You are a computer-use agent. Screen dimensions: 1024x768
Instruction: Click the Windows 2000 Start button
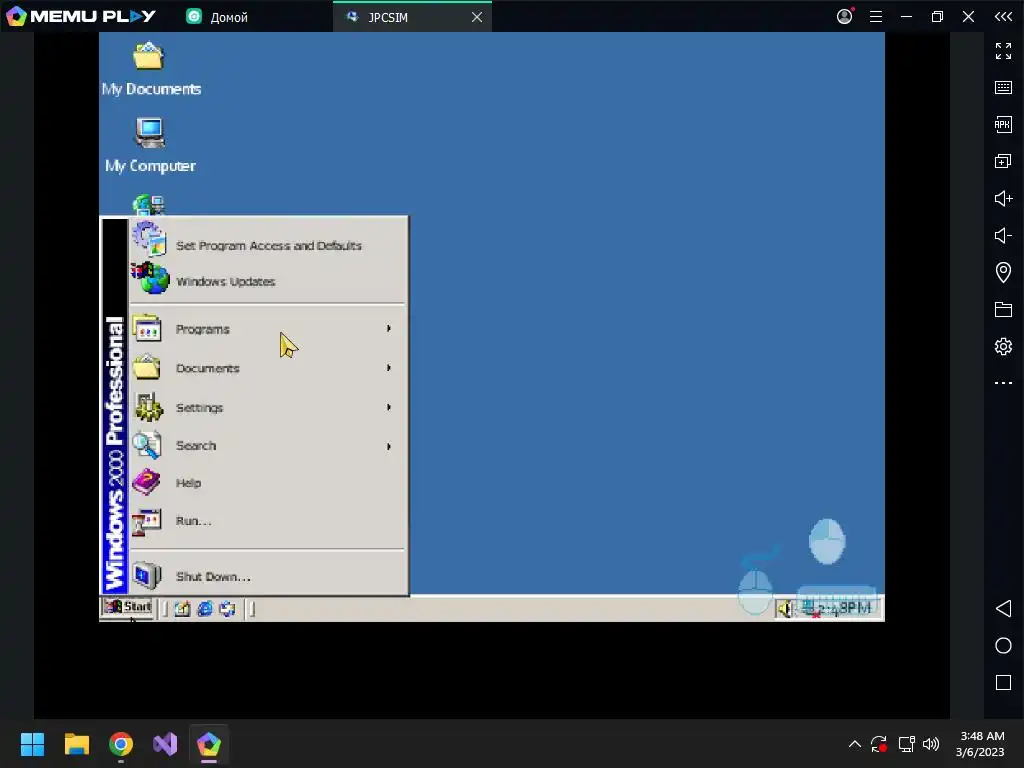127,608
